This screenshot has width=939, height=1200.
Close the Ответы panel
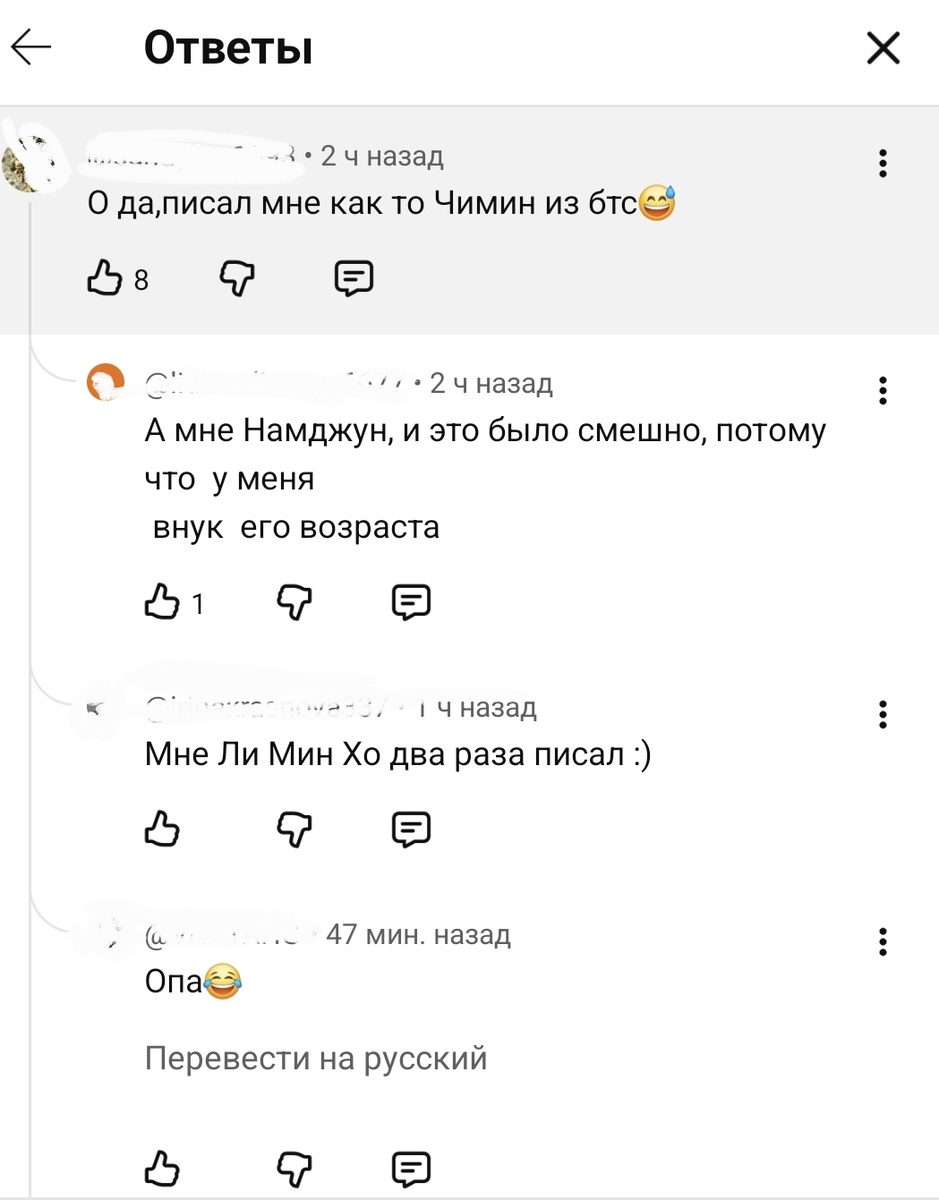tap(881, 47)
